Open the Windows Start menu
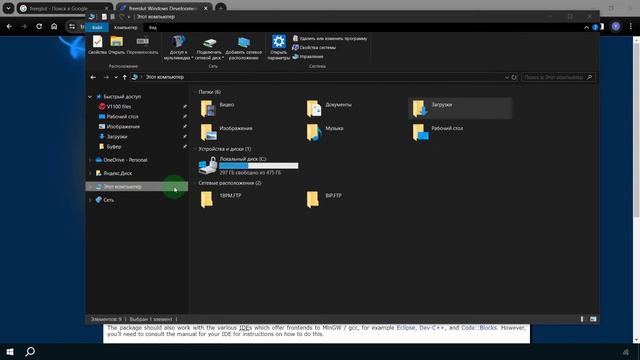The height and width of the screenshot is (360, 640). pos(10,352)
